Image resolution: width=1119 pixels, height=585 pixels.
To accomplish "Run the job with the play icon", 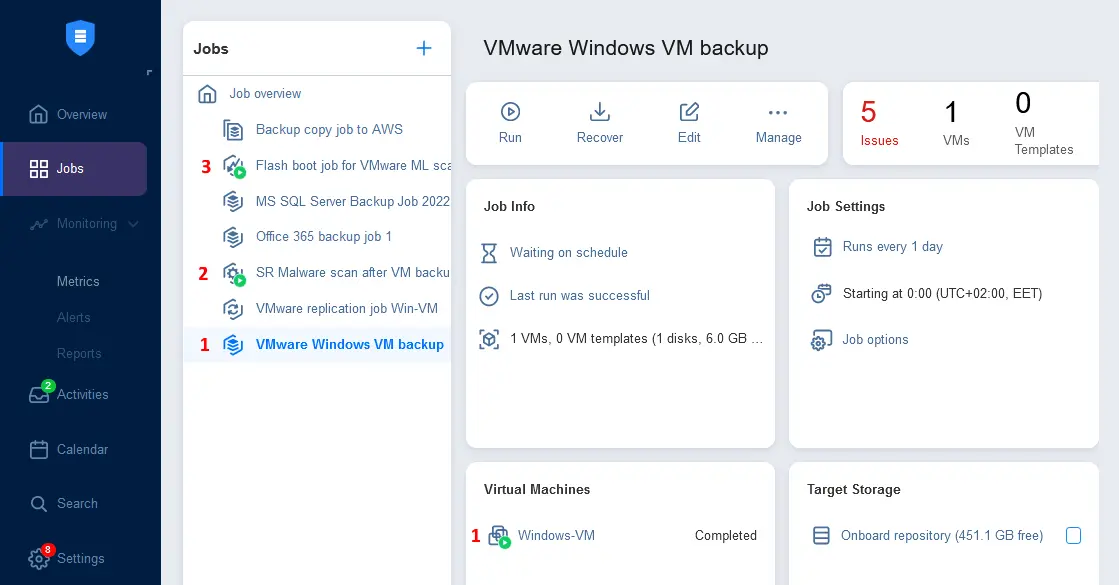I will (510, 111).
